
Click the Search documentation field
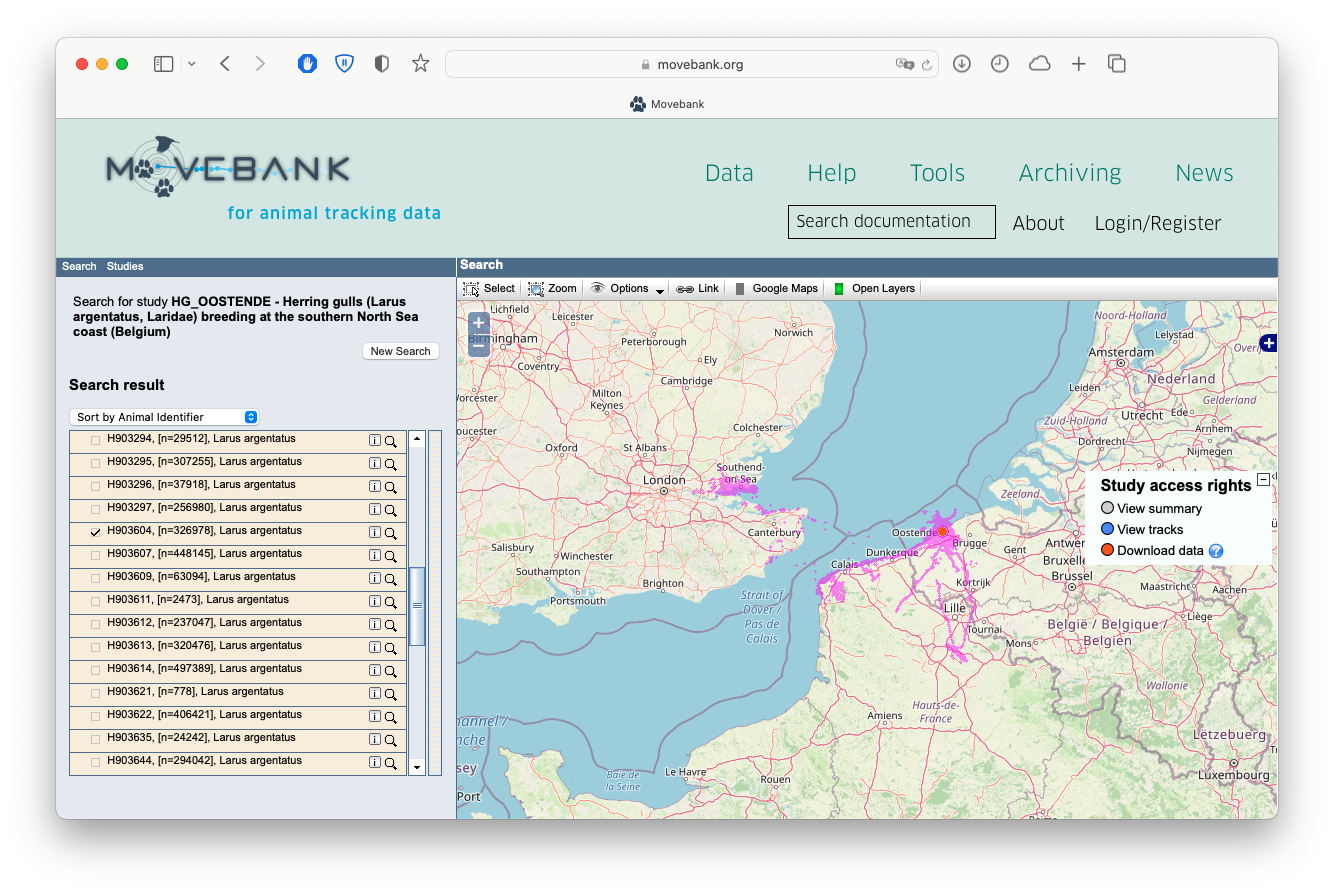(892, 222)
